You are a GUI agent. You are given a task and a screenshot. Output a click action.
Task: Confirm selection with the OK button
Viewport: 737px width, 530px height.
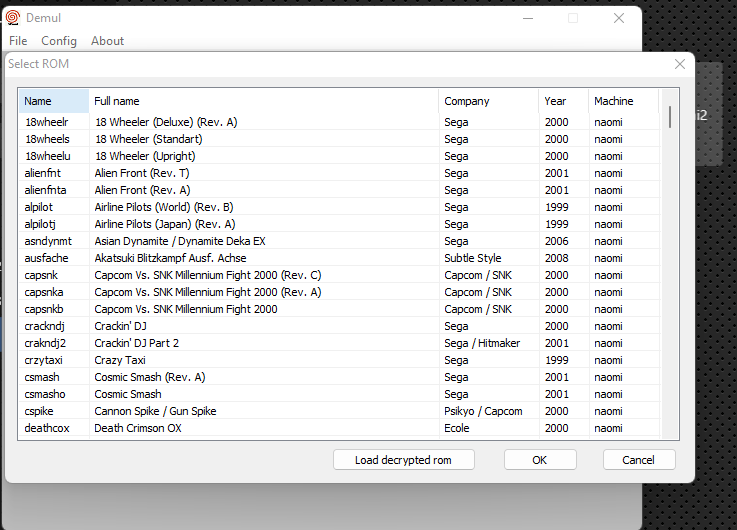click(540, 460)
